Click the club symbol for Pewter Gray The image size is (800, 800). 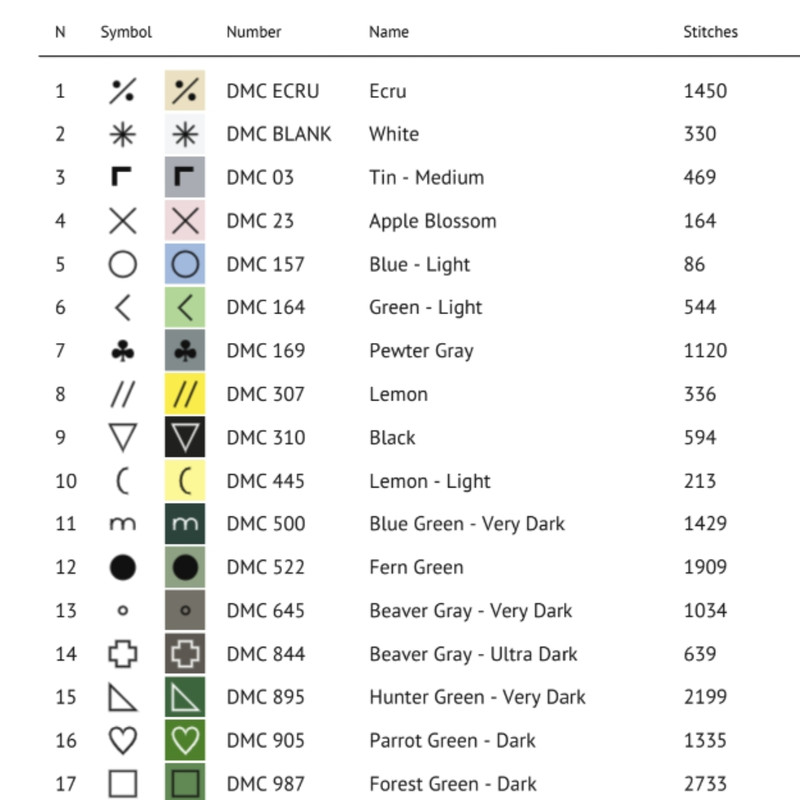[x=122, y=351]
